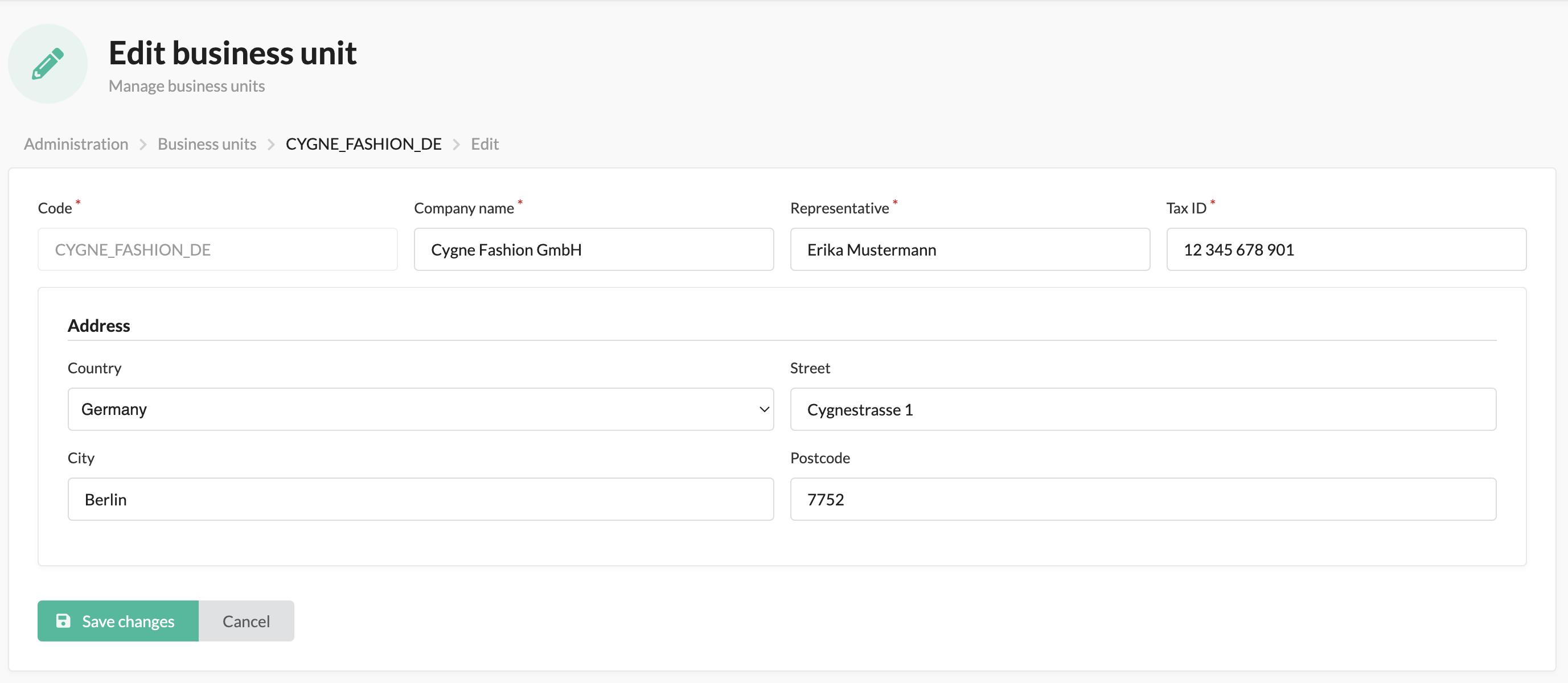This screenshot has width=1568, height=683.
Task: Click the Tax ID field label
Action: 1186,208
